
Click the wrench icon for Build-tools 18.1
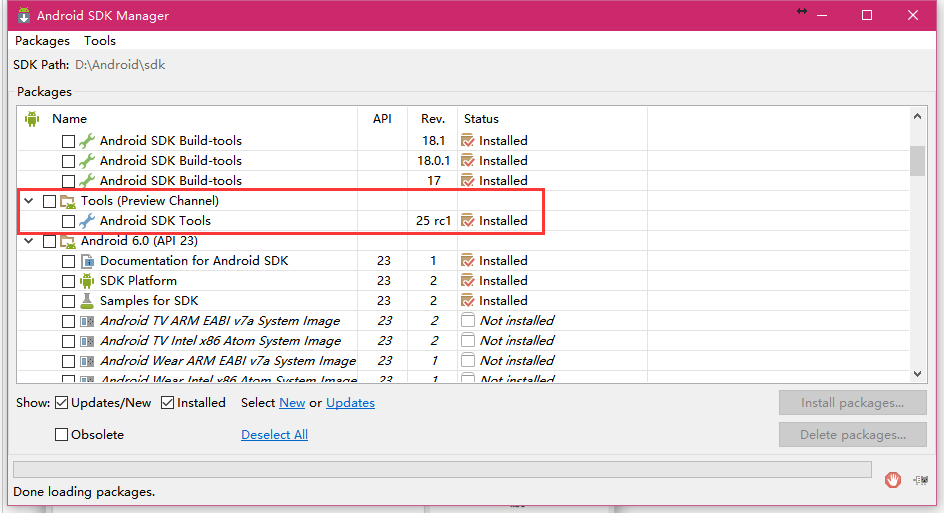pyautogui.click(x=87, y=141)
